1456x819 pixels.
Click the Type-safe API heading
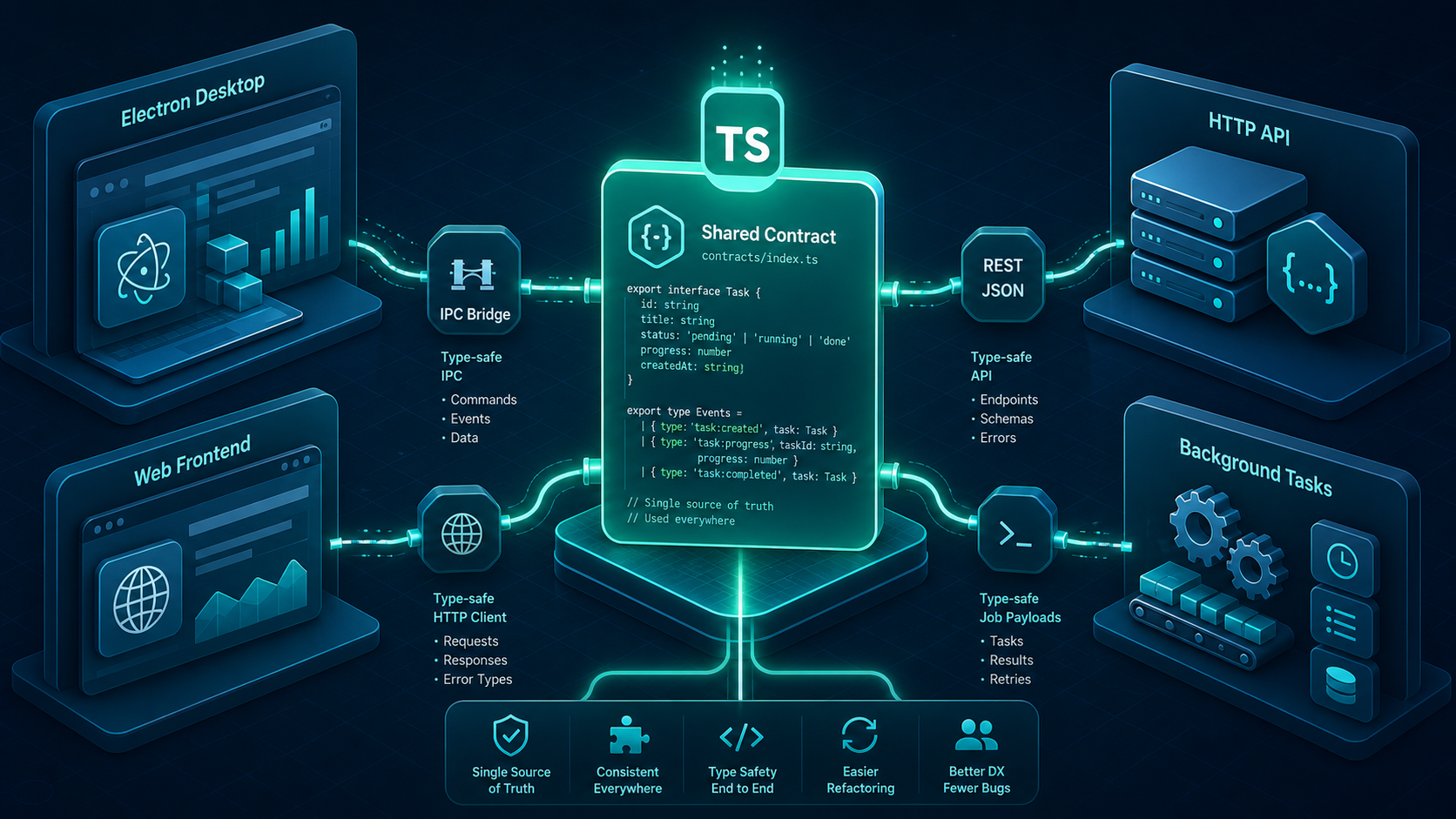(1001, 366)
